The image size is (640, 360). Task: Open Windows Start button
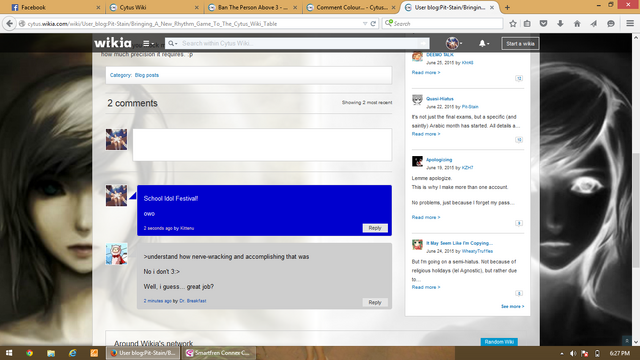[x=9, y=353]
